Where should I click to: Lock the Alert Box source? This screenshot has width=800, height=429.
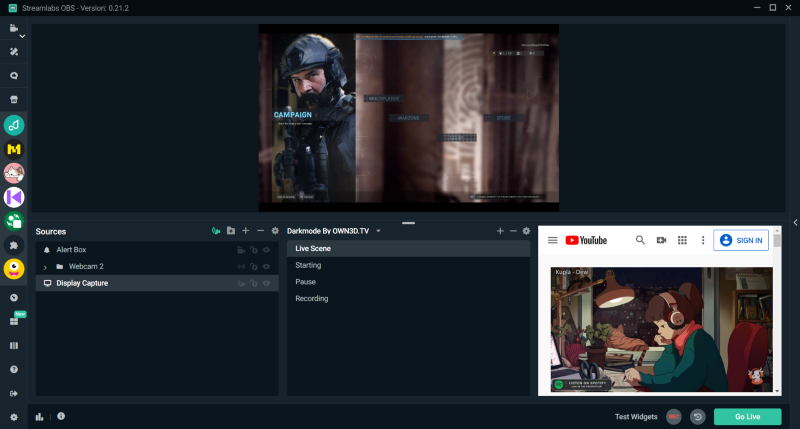(254, 250)
